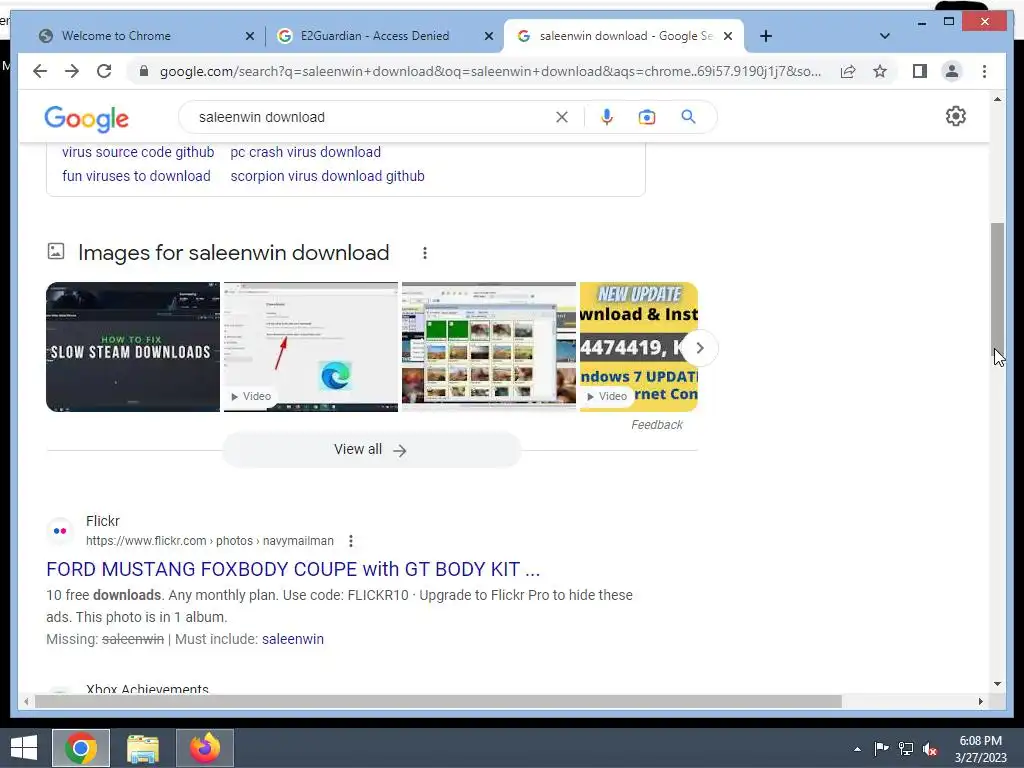Image resolution: width=1024 pixels, height=768 pixels.
Task: Open the New Update Windows 7 video thumbnail
Action: 638,347
